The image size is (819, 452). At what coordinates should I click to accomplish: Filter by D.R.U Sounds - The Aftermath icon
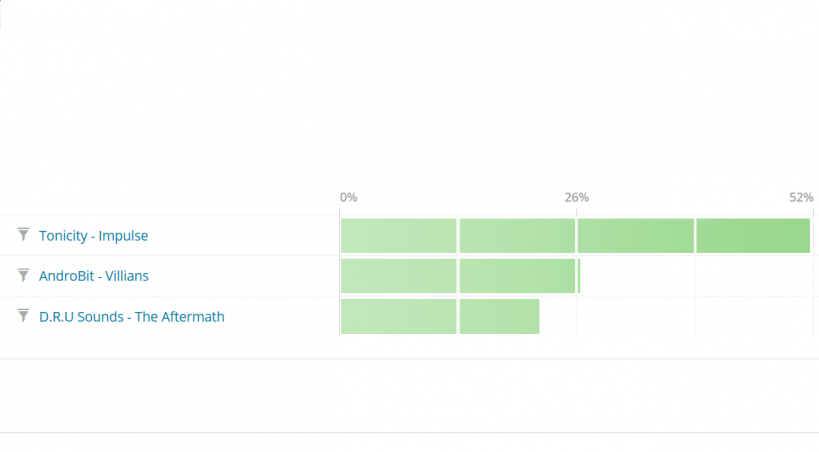[x=23, y=316]
